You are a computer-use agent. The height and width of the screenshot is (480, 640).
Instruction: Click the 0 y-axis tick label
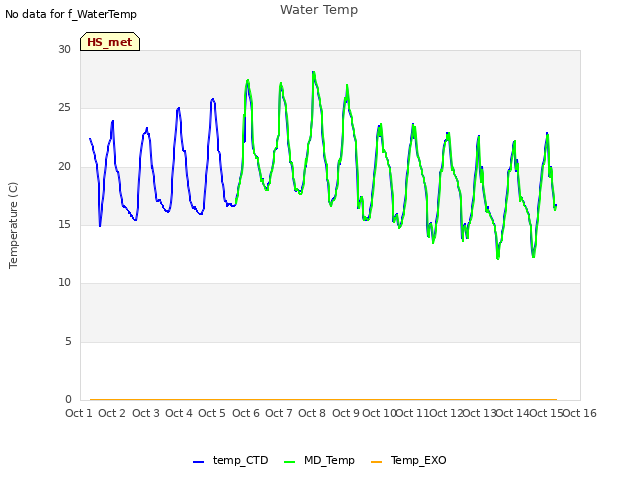(68, 399)
